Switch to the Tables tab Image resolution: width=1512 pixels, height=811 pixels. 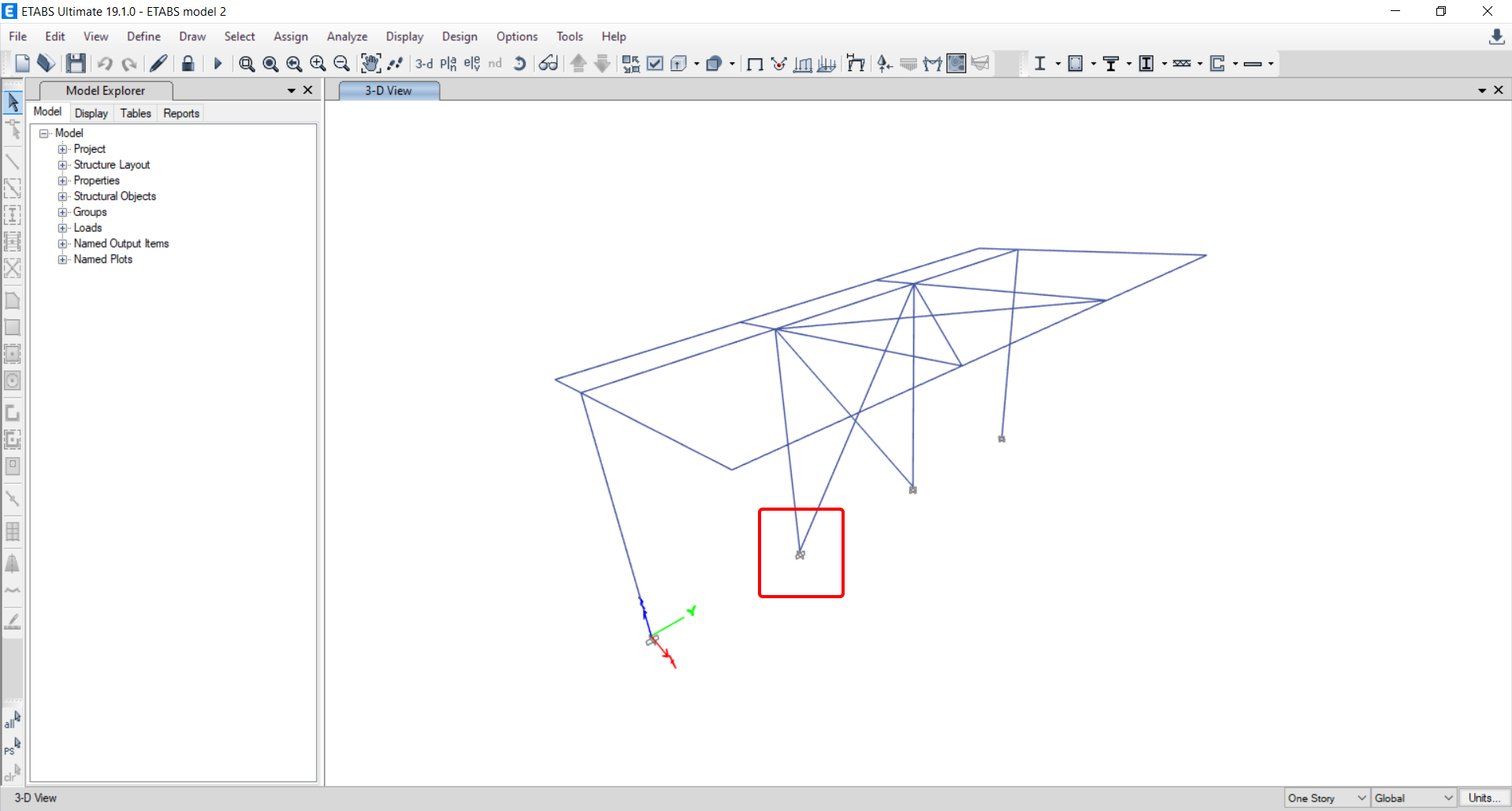click(135, 113)
